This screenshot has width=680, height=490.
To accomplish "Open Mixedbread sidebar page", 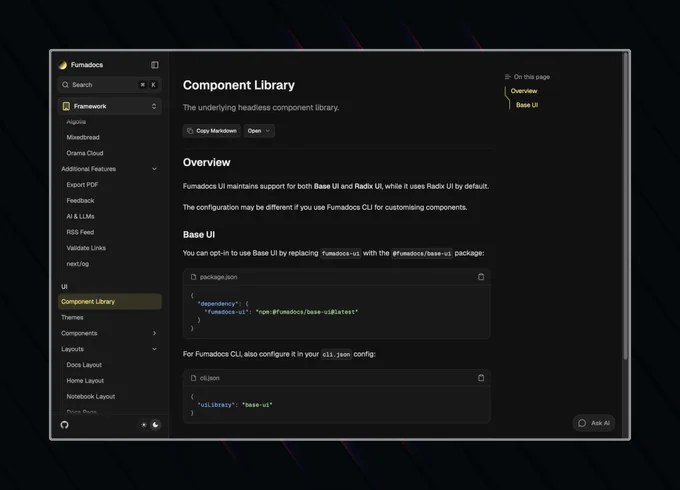I will coord(83,137).
